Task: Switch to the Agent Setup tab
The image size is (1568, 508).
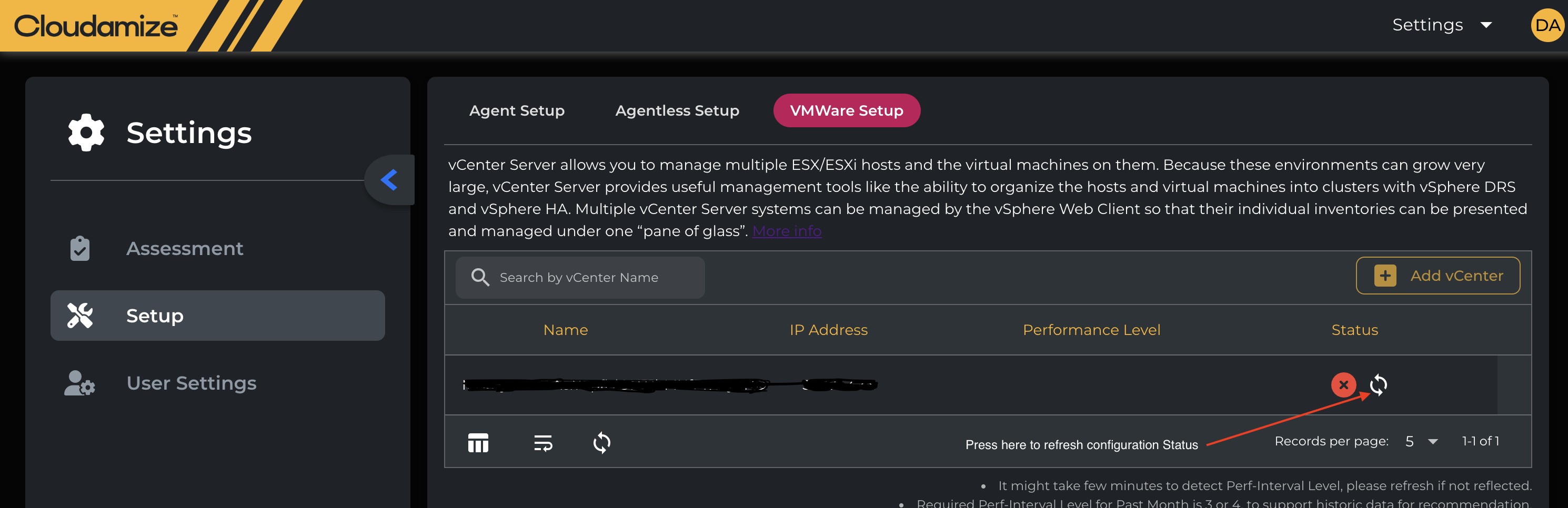Action: point(517,111)
